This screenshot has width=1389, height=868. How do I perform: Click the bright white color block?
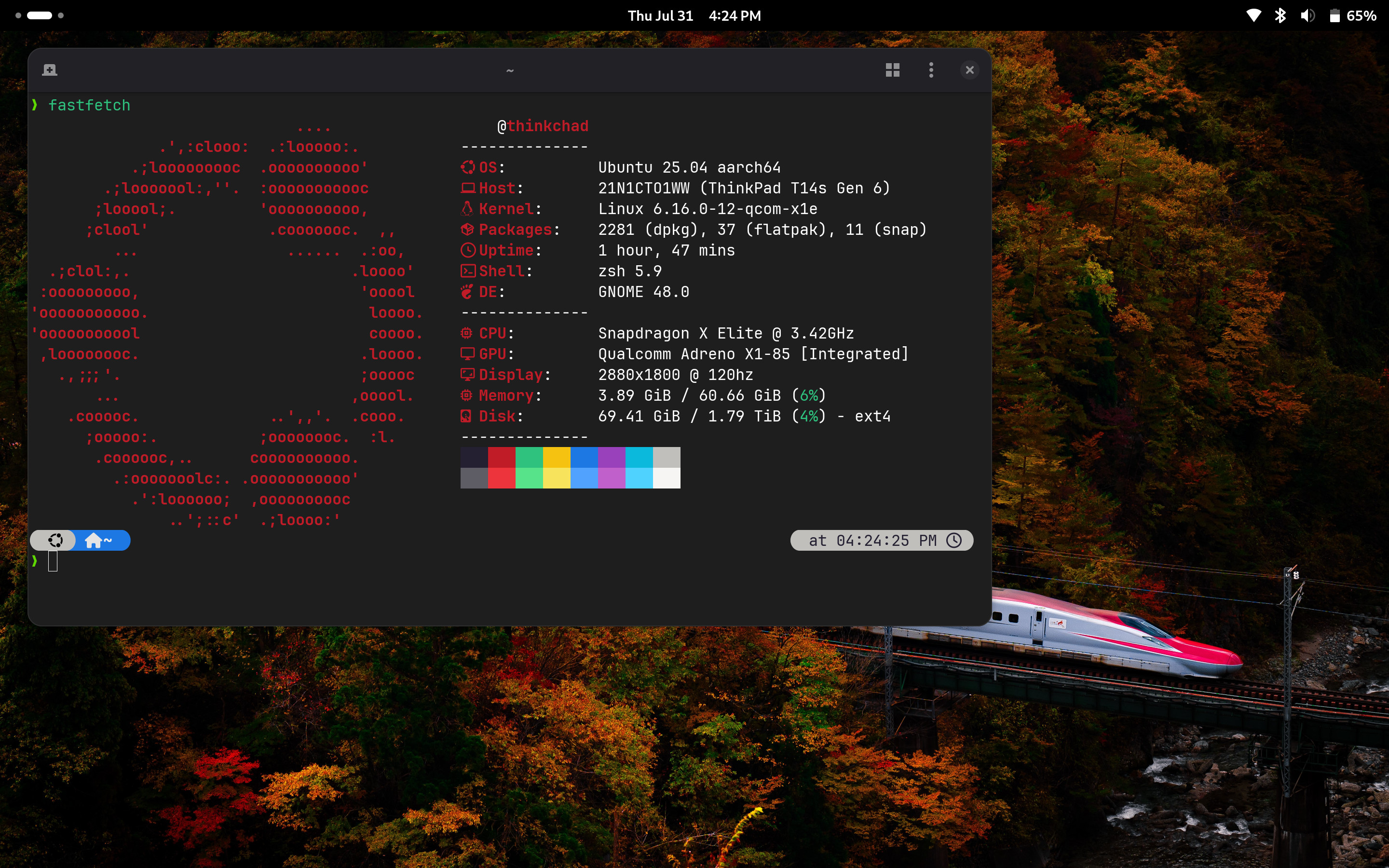[667, 478]
